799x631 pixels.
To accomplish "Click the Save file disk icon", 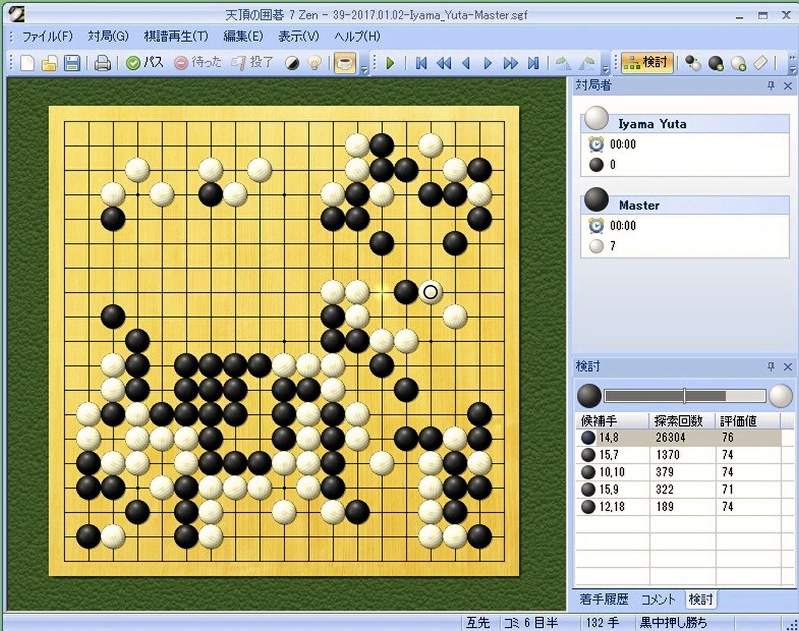I will coord(72,63).
